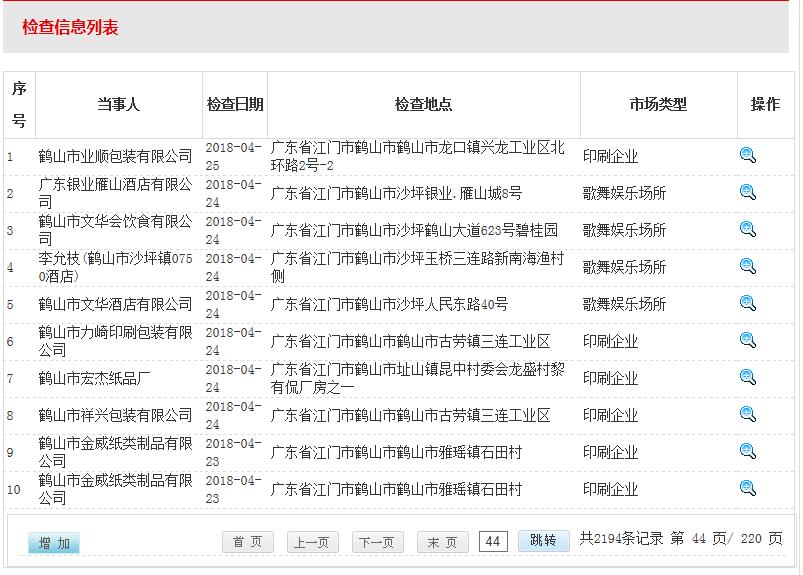View details of 广东银业雁山酒店有限公司 record

[x=748, y=192]
